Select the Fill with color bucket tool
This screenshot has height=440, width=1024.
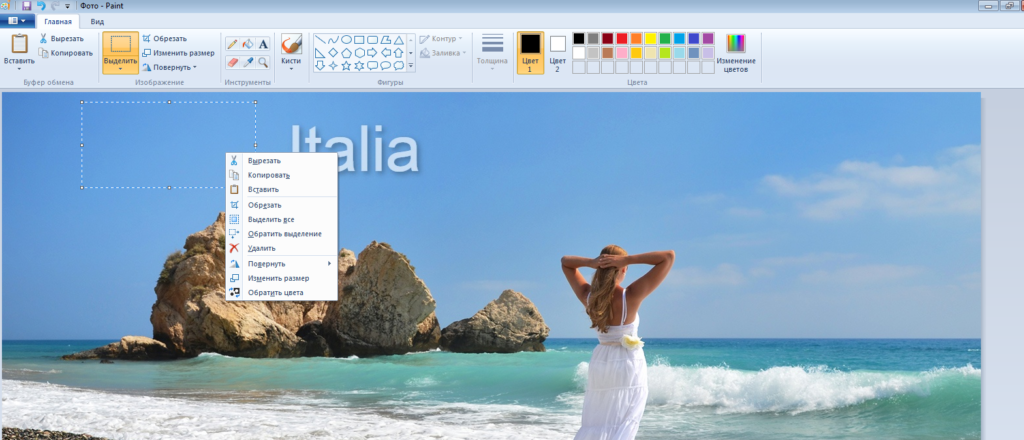[x=248, y=44]
